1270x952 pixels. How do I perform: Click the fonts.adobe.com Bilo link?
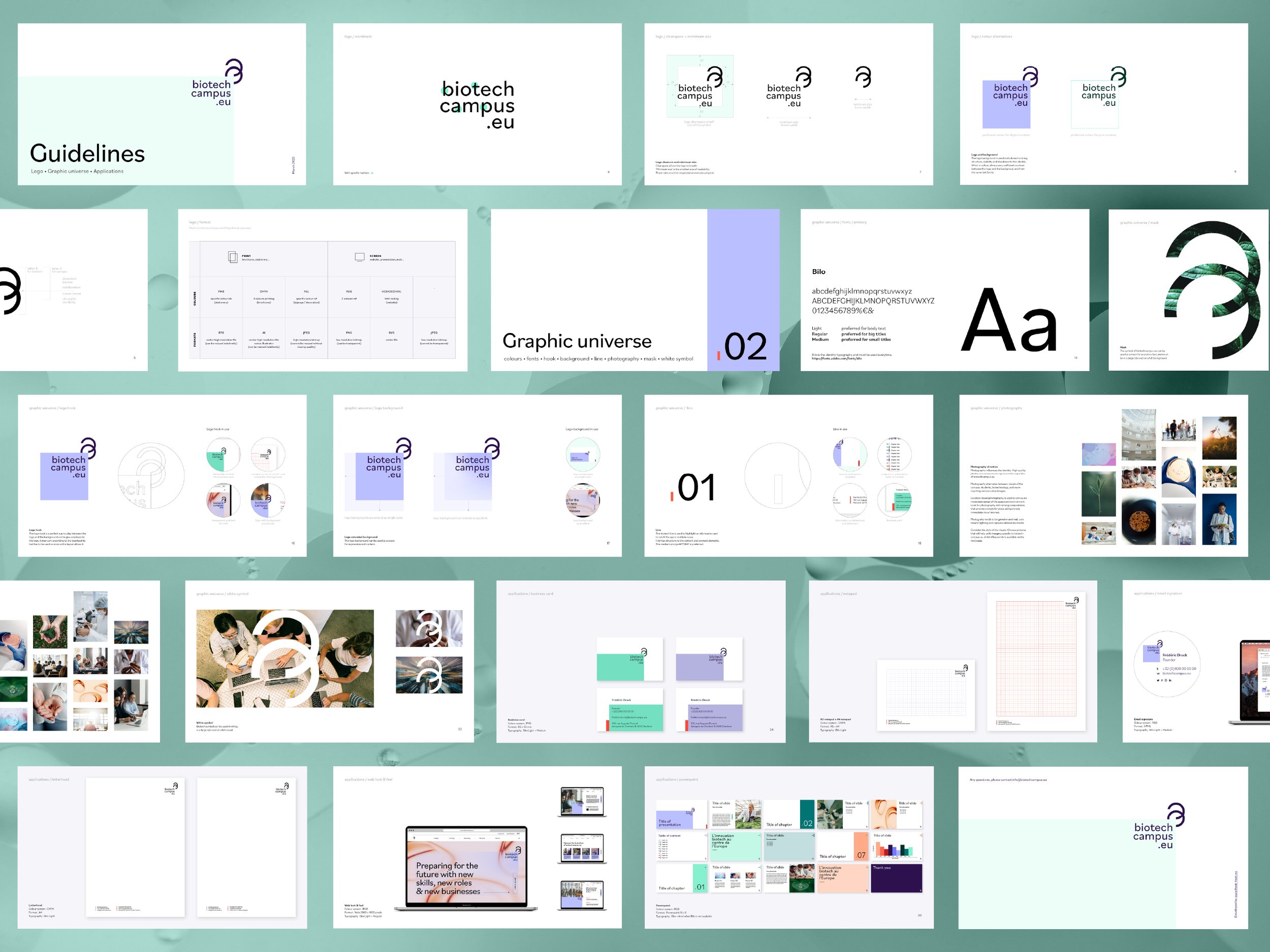pyautogui.click(x=836, y=358)
